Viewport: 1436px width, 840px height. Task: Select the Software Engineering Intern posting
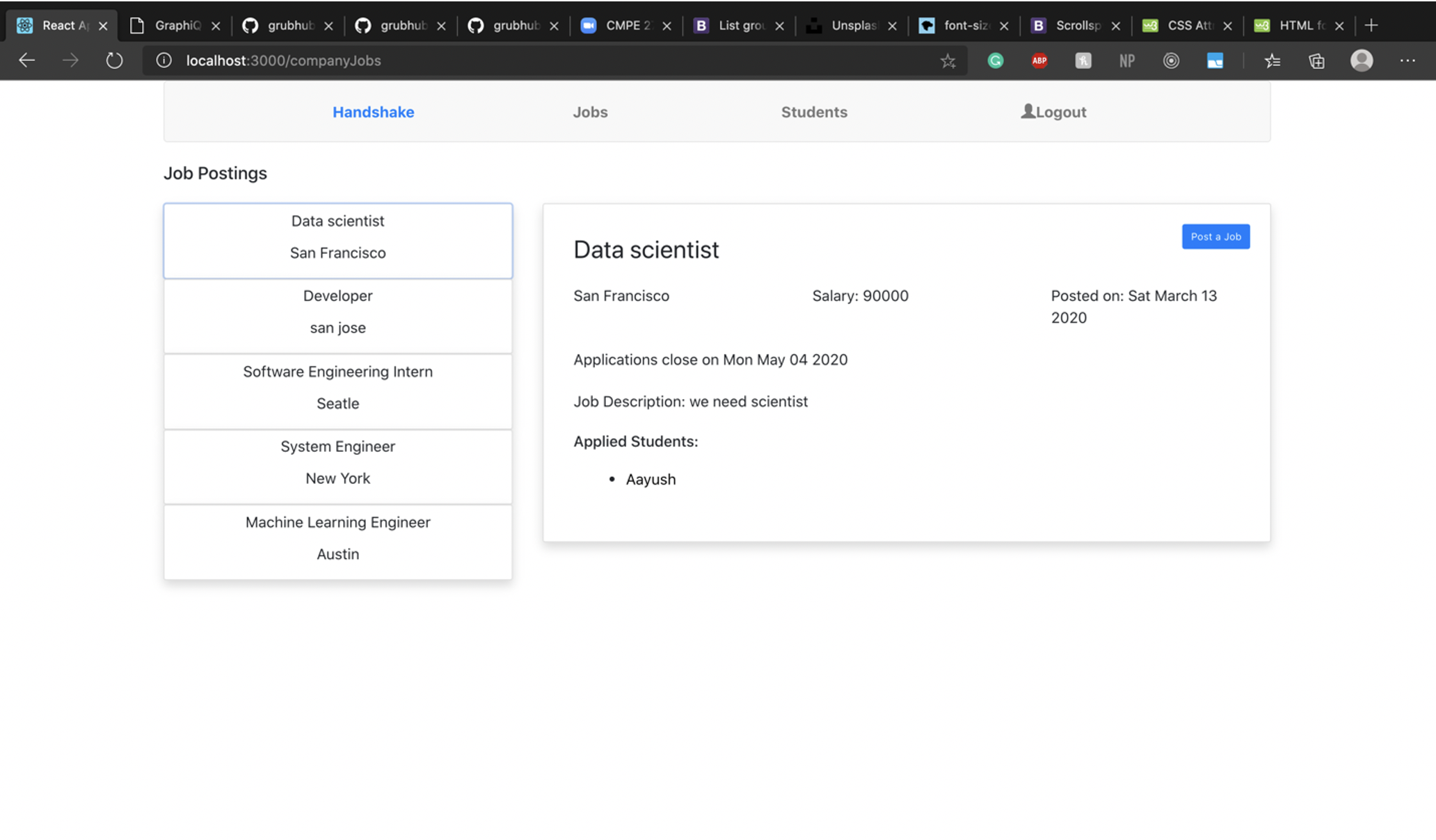tap(338, 391)
